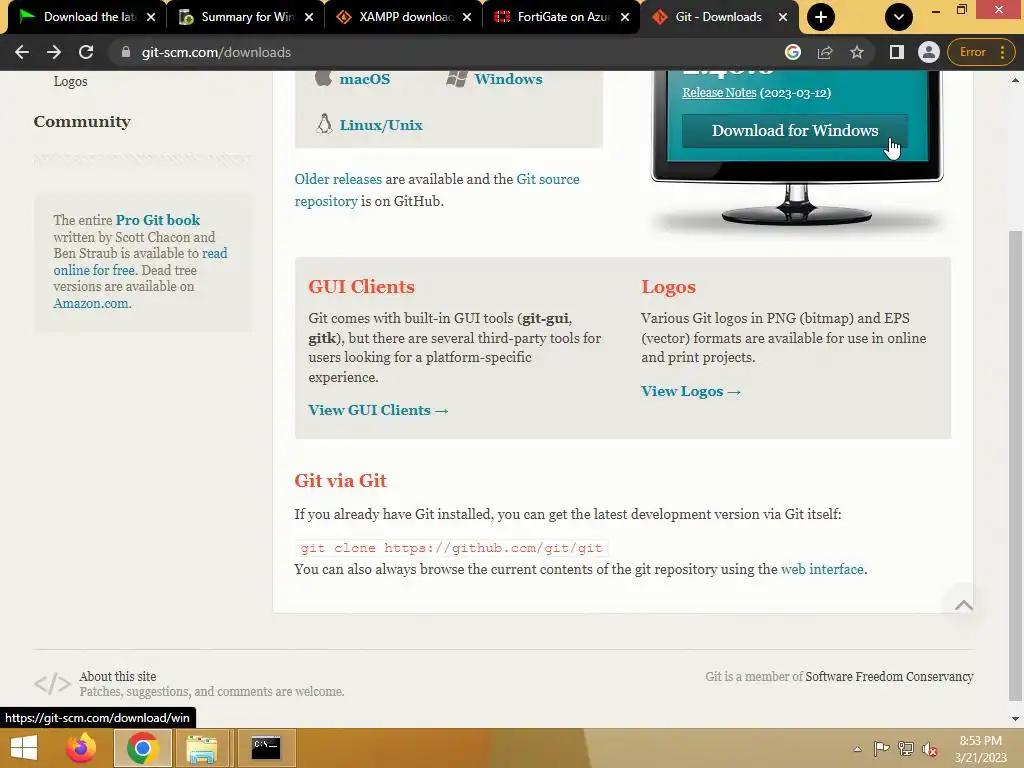Click the Apple logo icon
This screenshot has width=1024, height=768.
pos(323,78)
